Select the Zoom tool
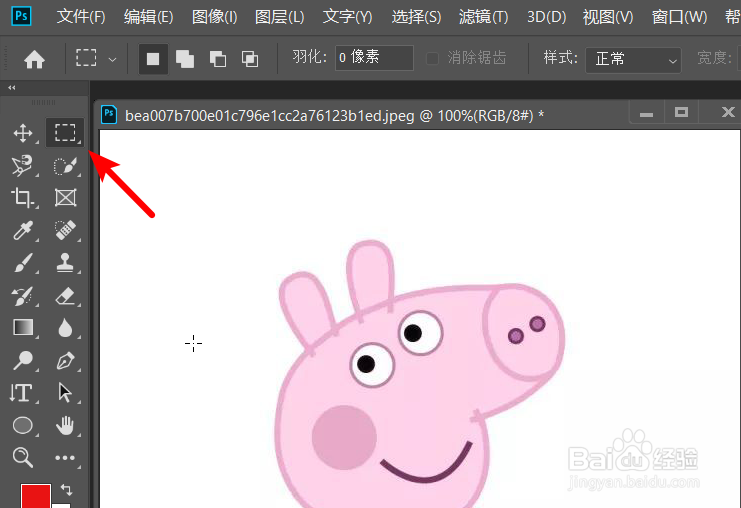Image resolution: width=741 pixels, height=508 pixels. click(22, 457)
